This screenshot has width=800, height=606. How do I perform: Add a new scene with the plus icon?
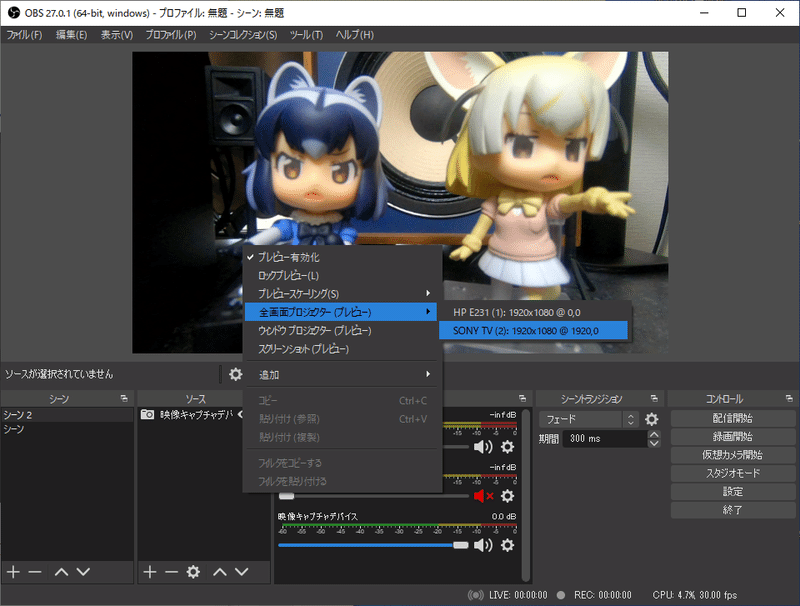tap(13, 572)
